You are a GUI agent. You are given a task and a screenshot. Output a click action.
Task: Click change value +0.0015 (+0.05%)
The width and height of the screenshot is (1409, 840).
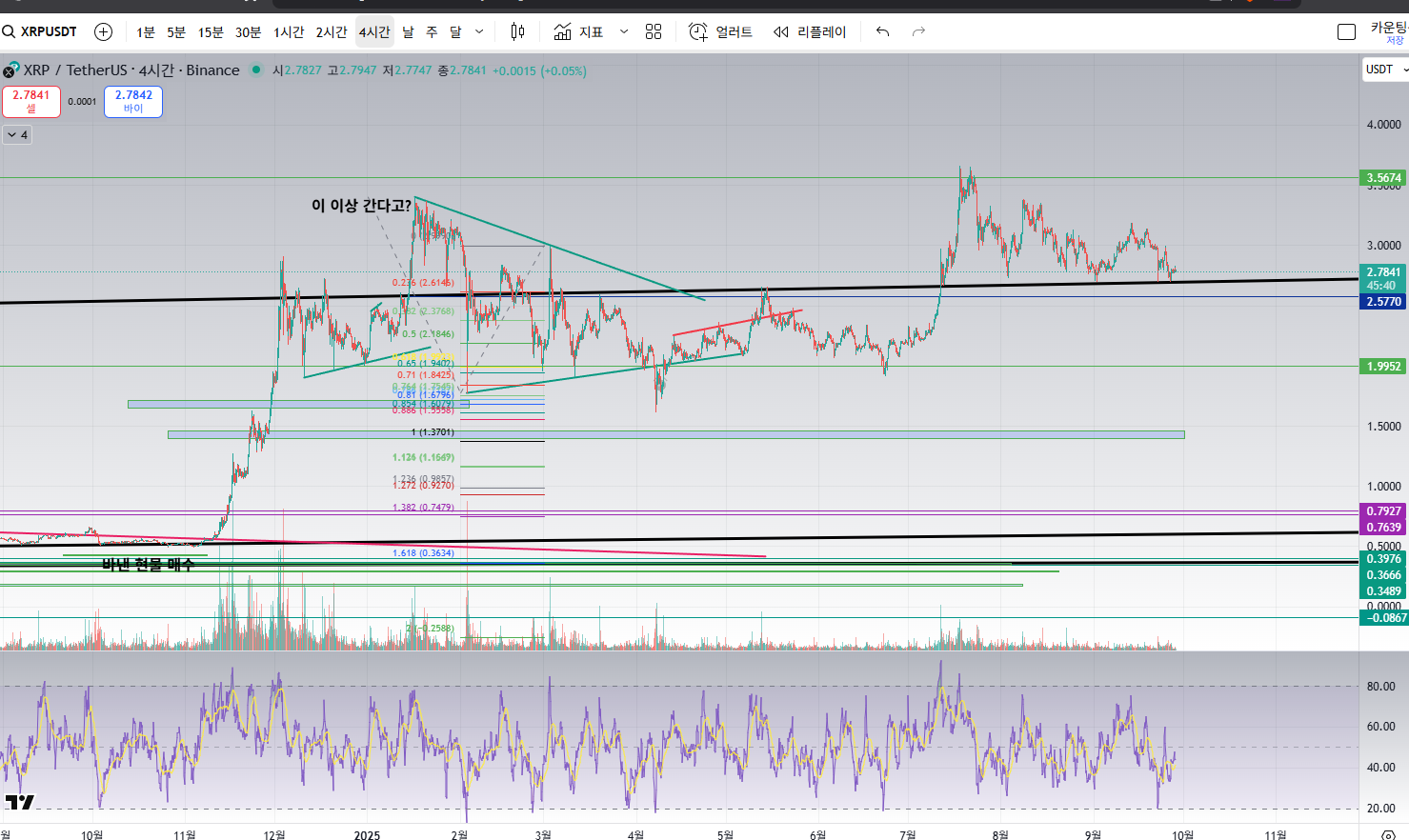539,70
